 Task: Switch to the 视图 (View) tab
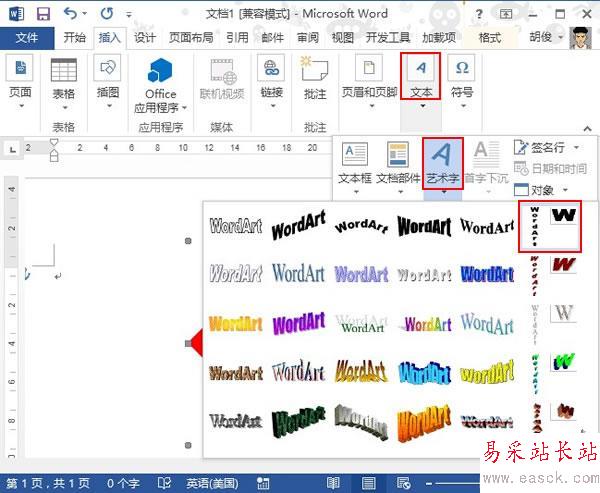pos(342,38)
